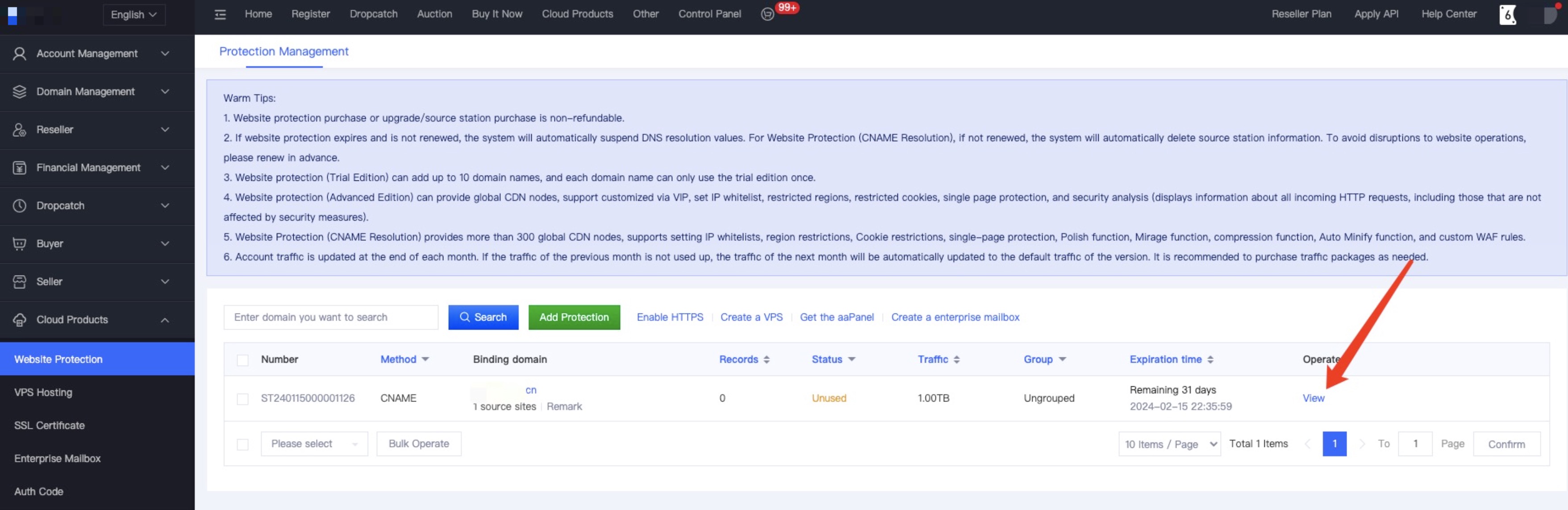1568x510 pixels.
Task: Click the Buyer cart icon
Action: 20,243
